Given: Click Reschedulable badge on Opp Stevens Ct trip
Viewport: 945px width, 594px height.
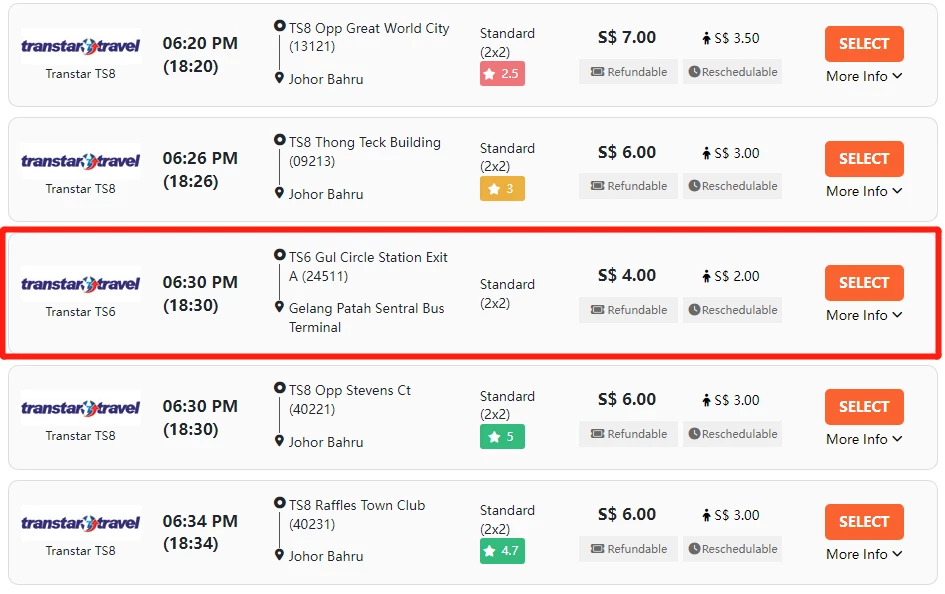Looking at the screenshot, I should [732, 434].
